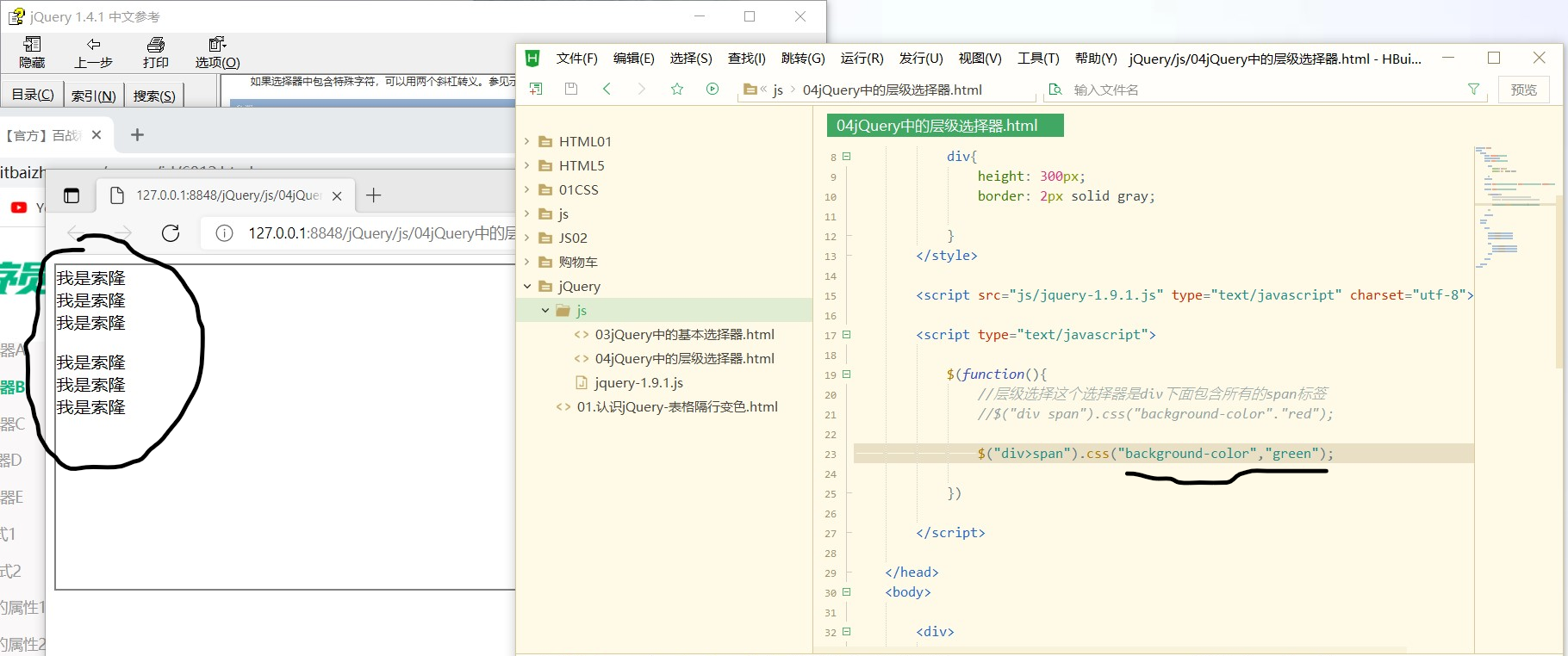Click filter funnel icon in HBuilder
Image resolution: width=1568 pixels, height=656 pixels.
[x=1473, y=89]
